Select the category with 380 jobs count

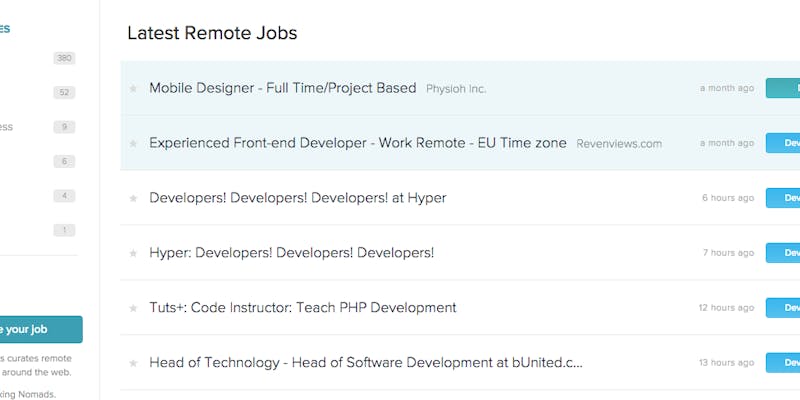tap(64, 58)
